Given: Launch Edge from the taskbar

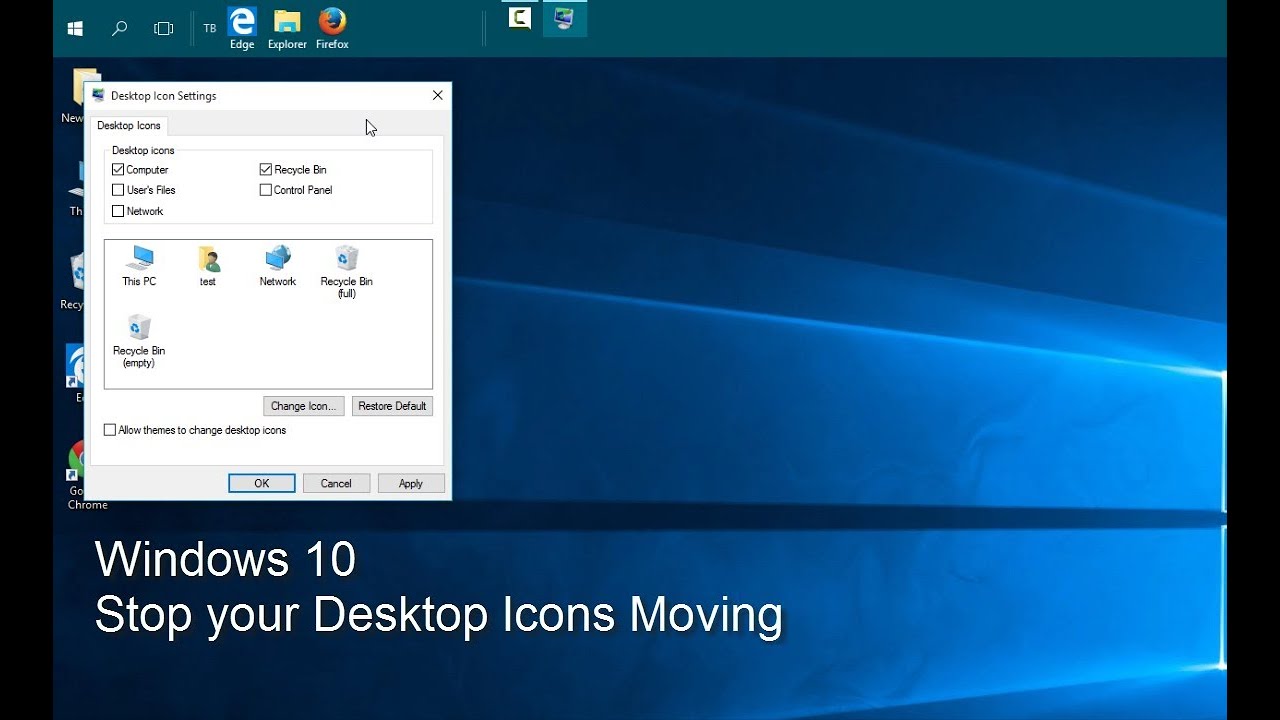Looking at the screenshot, I should coord(242,28).
